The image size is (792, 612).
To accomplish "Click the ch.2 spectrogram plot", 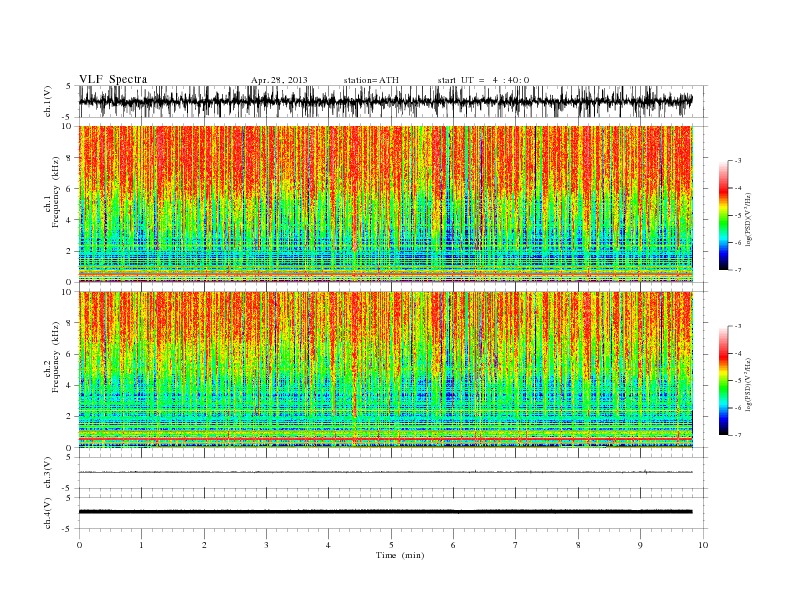I will click(386, 370).
